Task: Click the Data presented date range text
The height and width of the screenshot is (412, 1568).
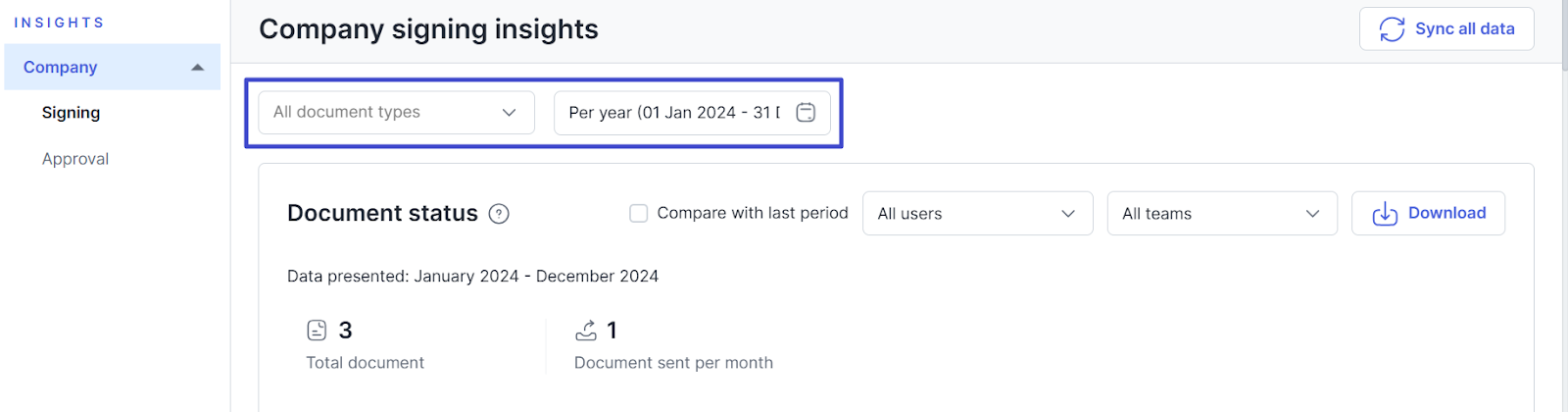Action: pos(472,277)
